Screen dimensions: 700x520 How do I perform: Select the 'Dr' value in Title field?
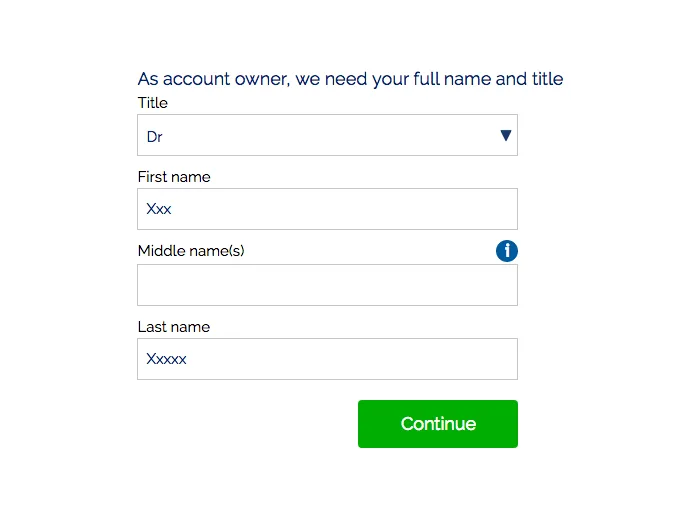click(155, 137)
